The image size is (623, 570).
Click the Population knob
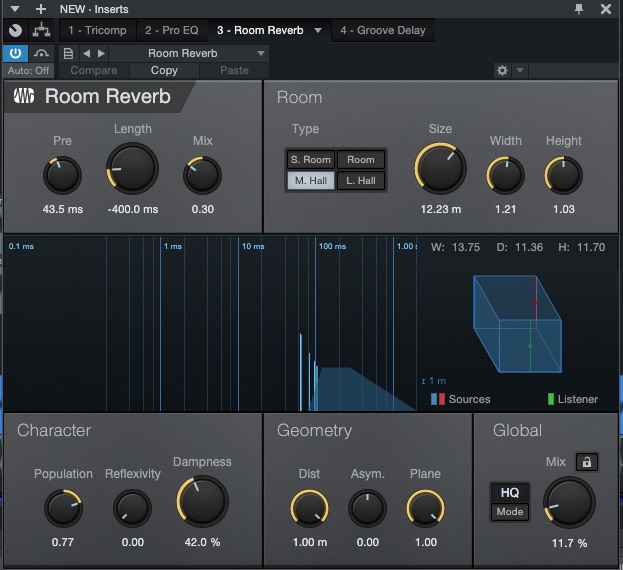63,508
